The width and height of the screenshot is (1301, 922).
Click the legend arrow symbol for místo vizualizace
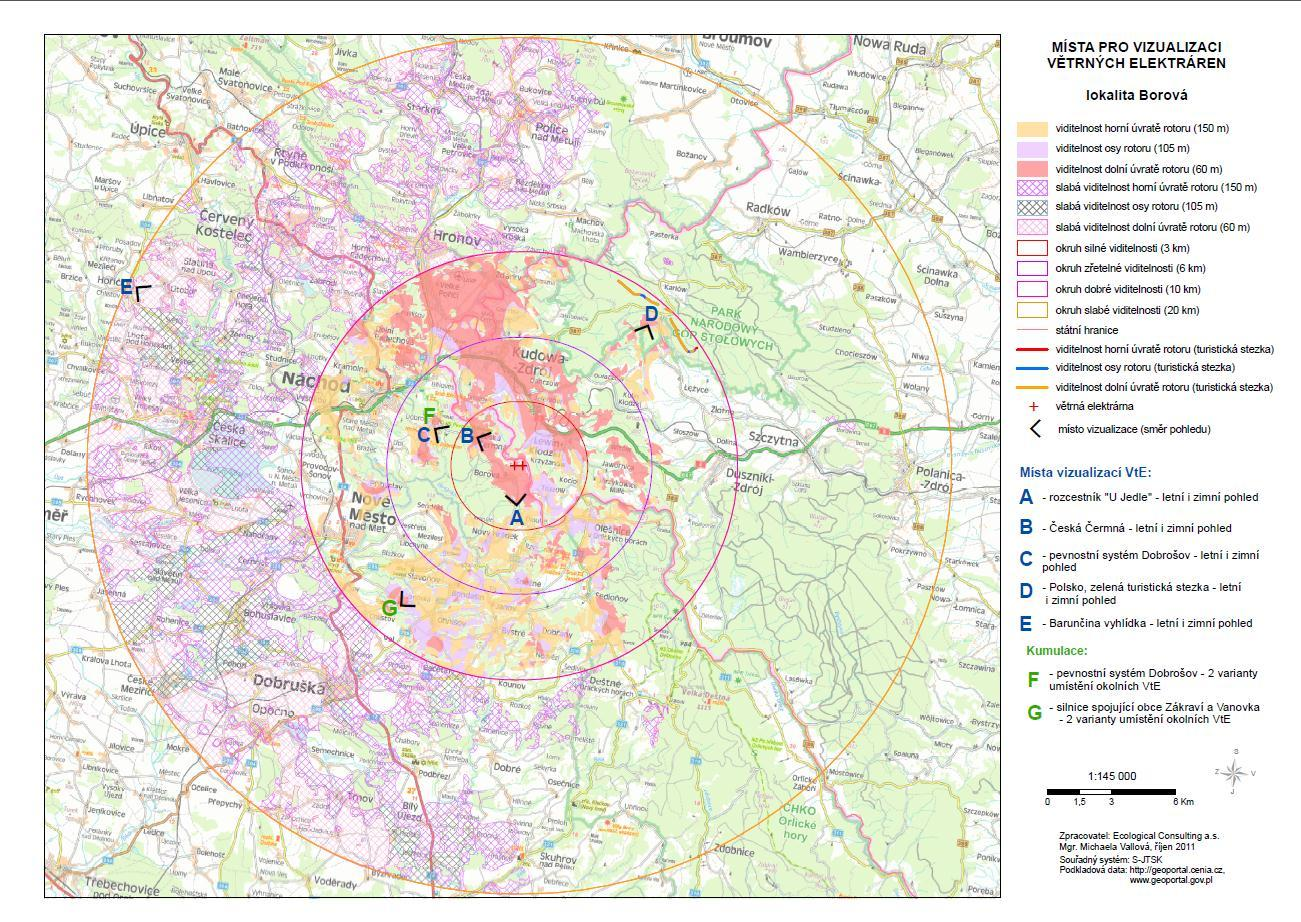tap(1034, 429)
